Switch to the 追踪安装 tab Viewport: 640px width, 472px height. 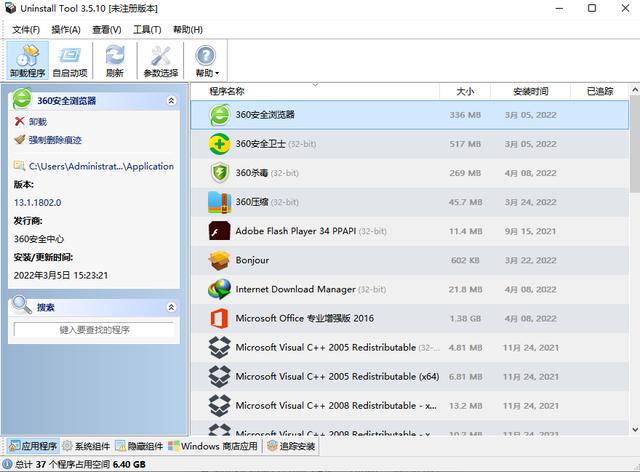[x=291, y=446]
